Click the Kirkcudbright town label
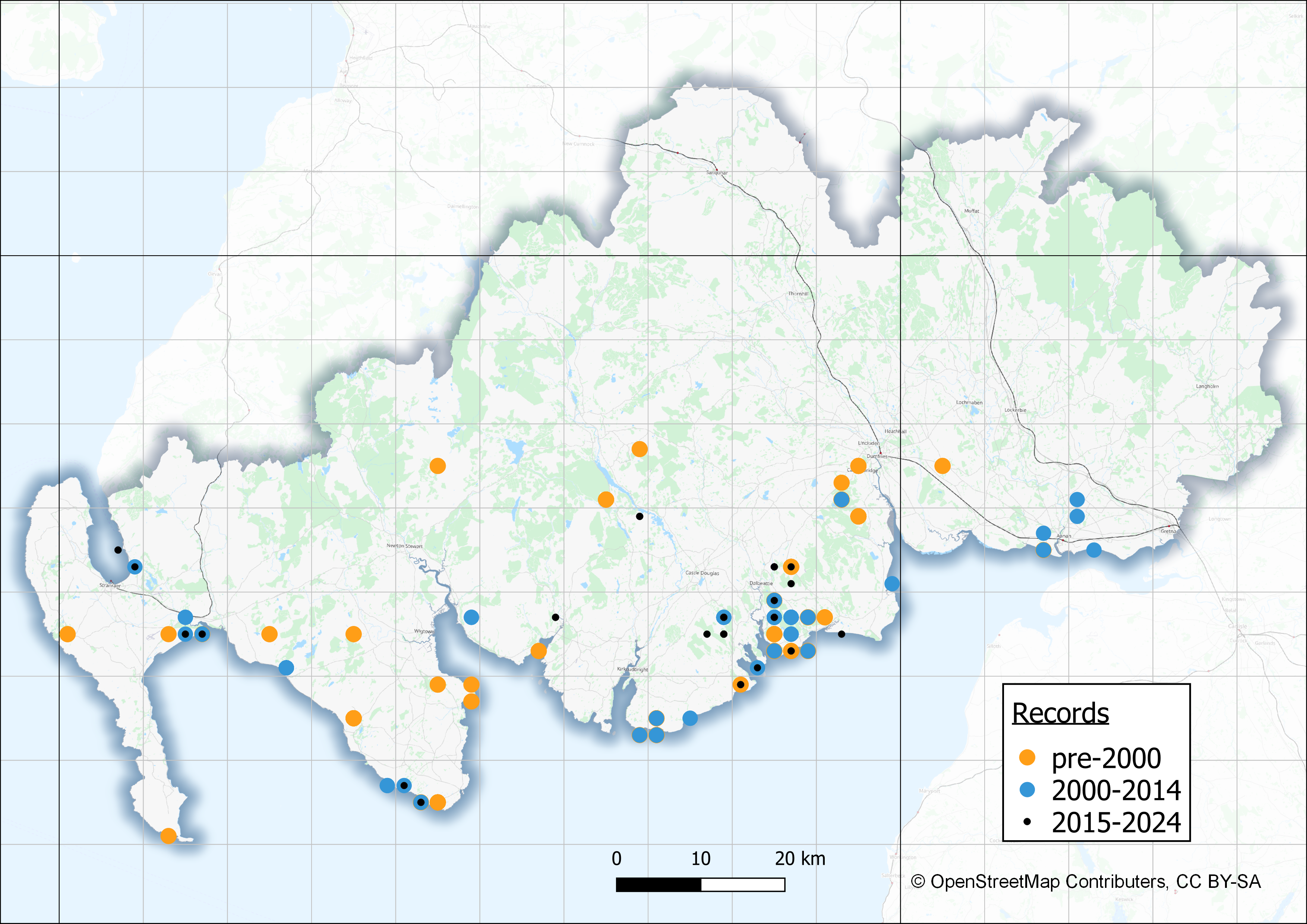The image size is (1307, 924). point(632,669)
